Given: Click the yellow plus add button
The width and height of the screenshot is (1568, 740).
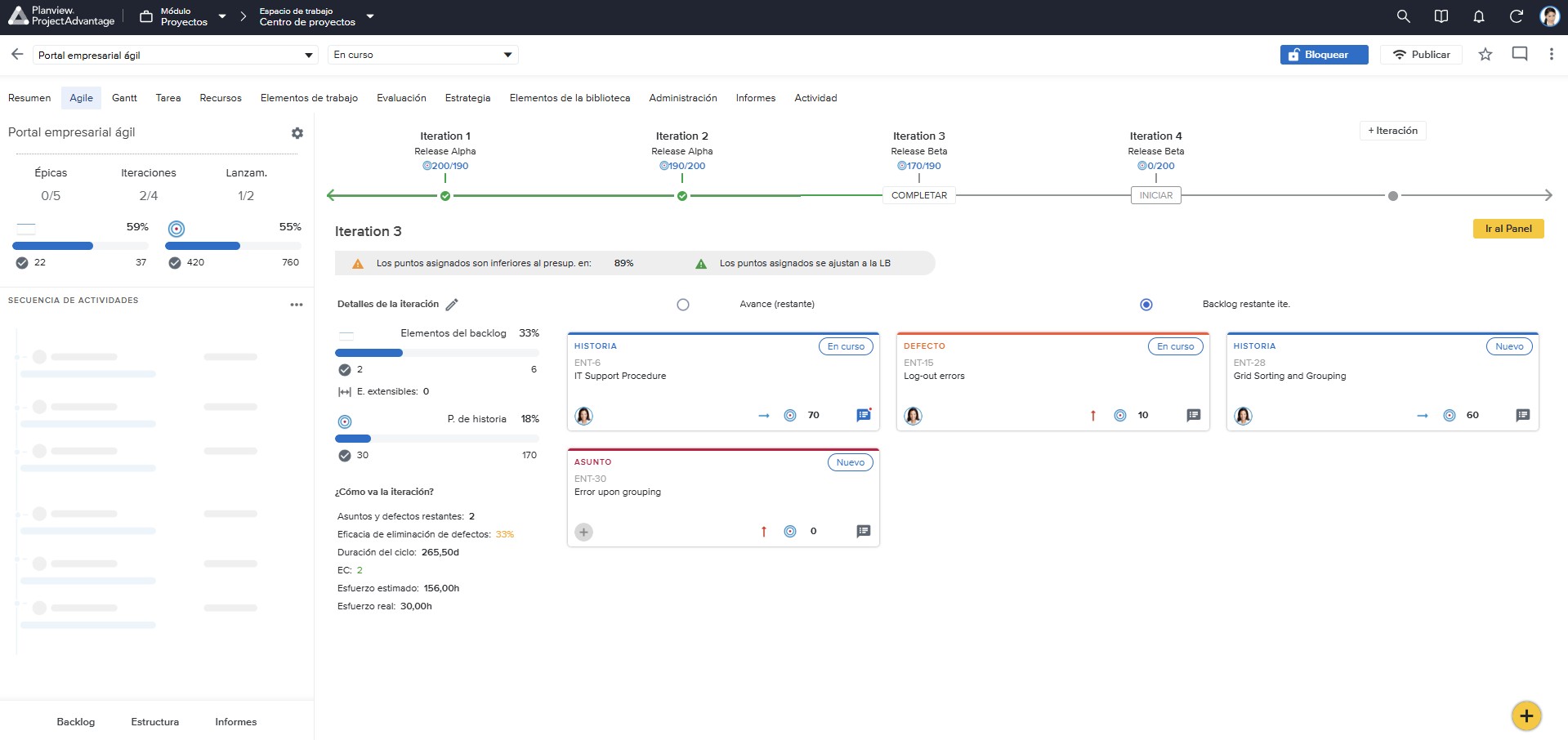Looking at the screenshot, I should [1526, 716].
